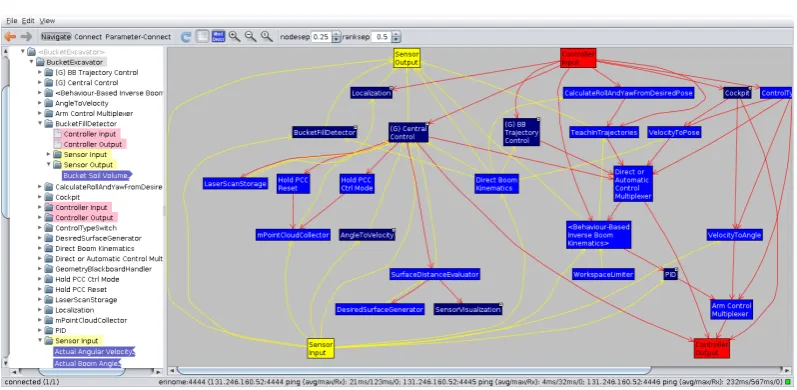
Task: Open the Edit menu
Action: pyautogui.click(x=28, y=21)
